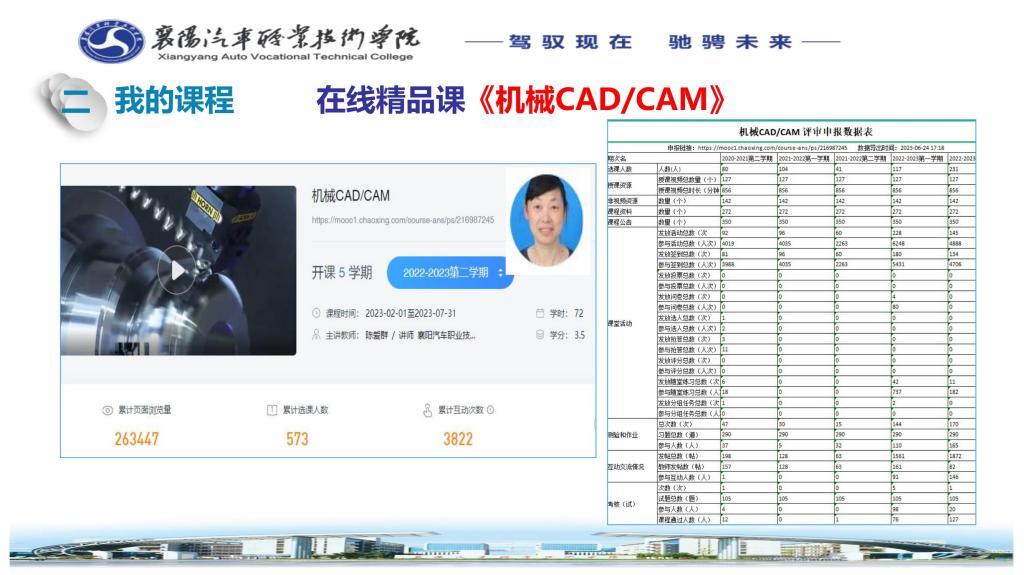Click the college logo emblem at top left
The height and width of the screenshot is (575, 1024).
(110, 41)
